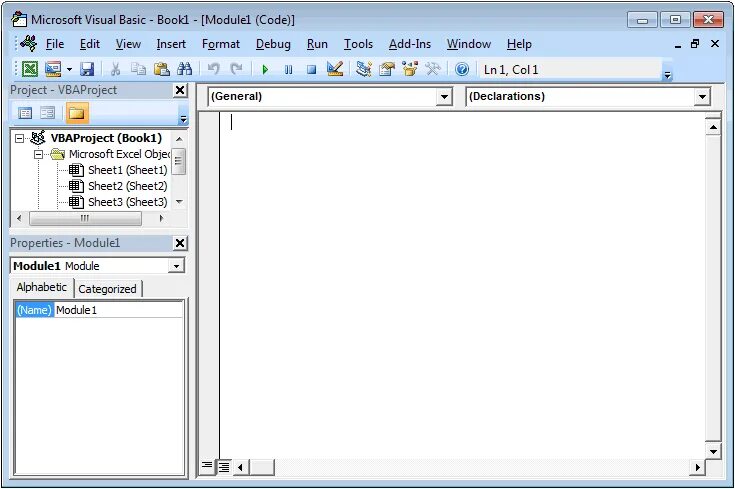This screenshot has height=489, width=735.
Task: Open the Module1 Module object dropdown
Action: (x=176, y=266)
